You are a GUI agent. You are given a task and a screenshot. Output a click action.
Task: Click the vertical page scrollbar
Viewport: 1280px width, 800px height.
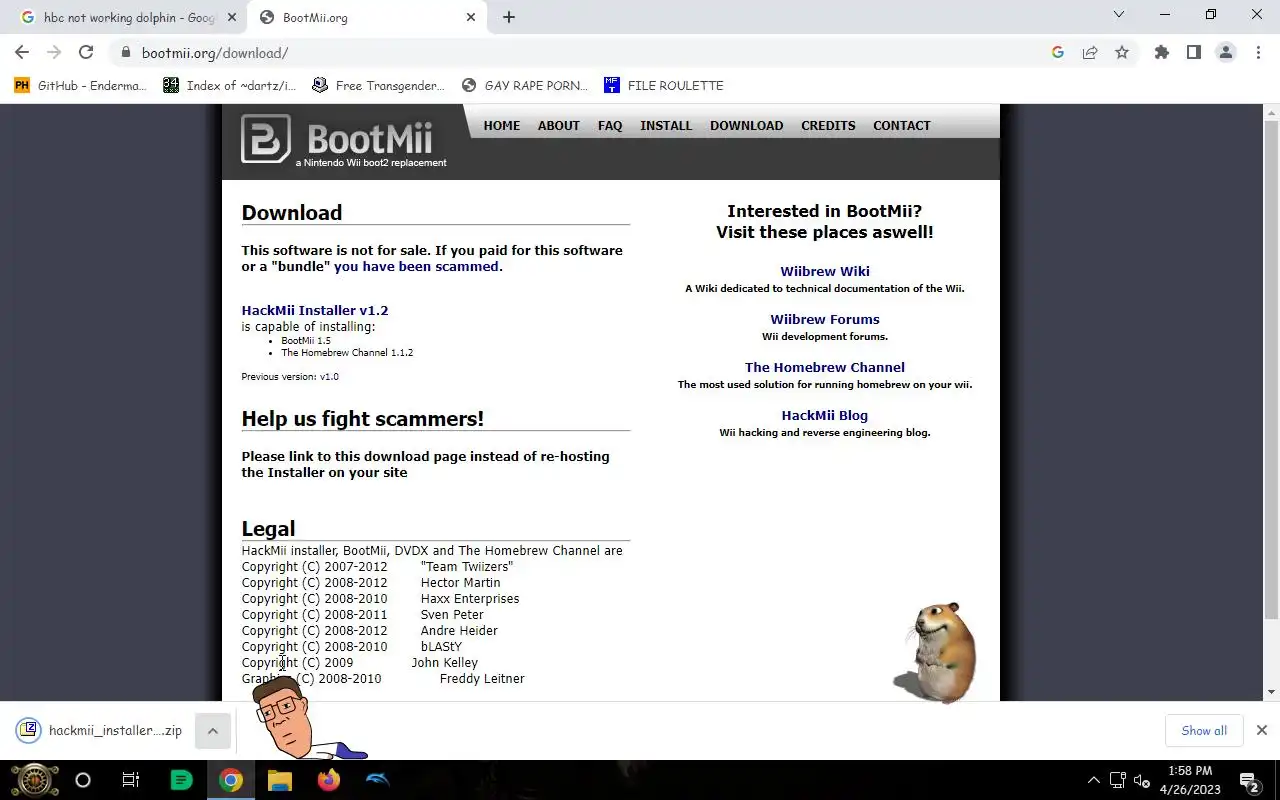coord(1271,370)
